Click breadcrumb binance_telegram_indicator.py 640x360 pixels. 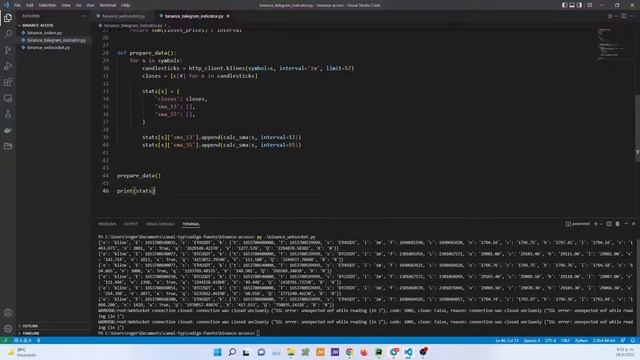click(x=133, y=25)
